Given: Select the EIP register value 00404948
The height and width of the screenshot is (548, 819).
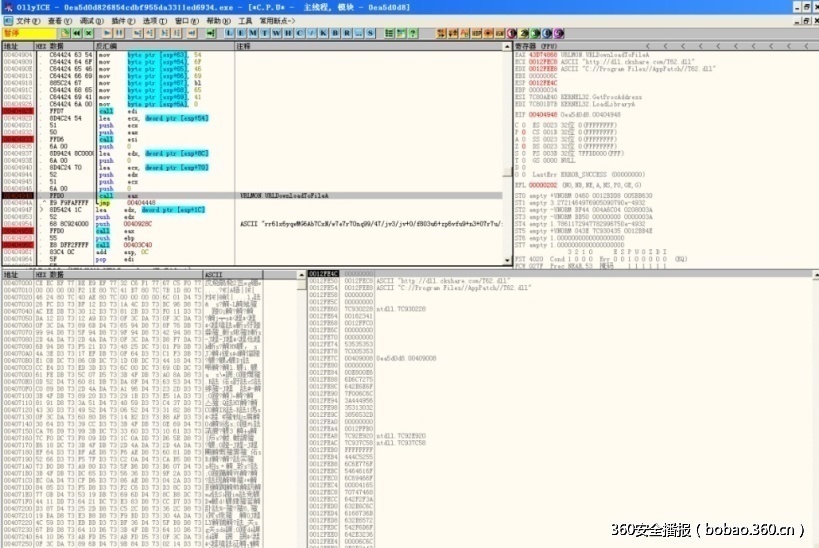Looking at the screenshot, I should click(543, 115).
